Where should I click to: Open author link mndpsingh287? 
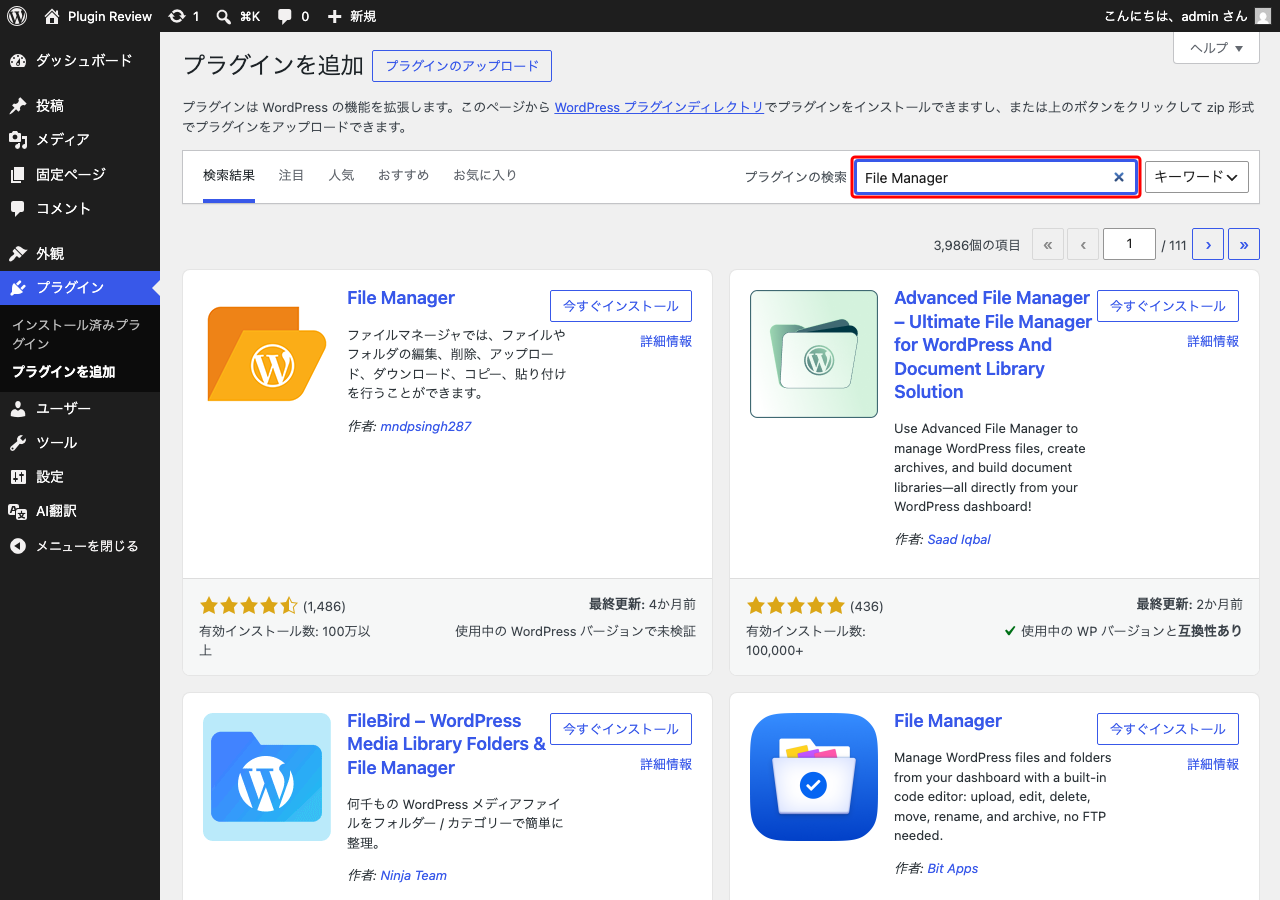(426, 426)
